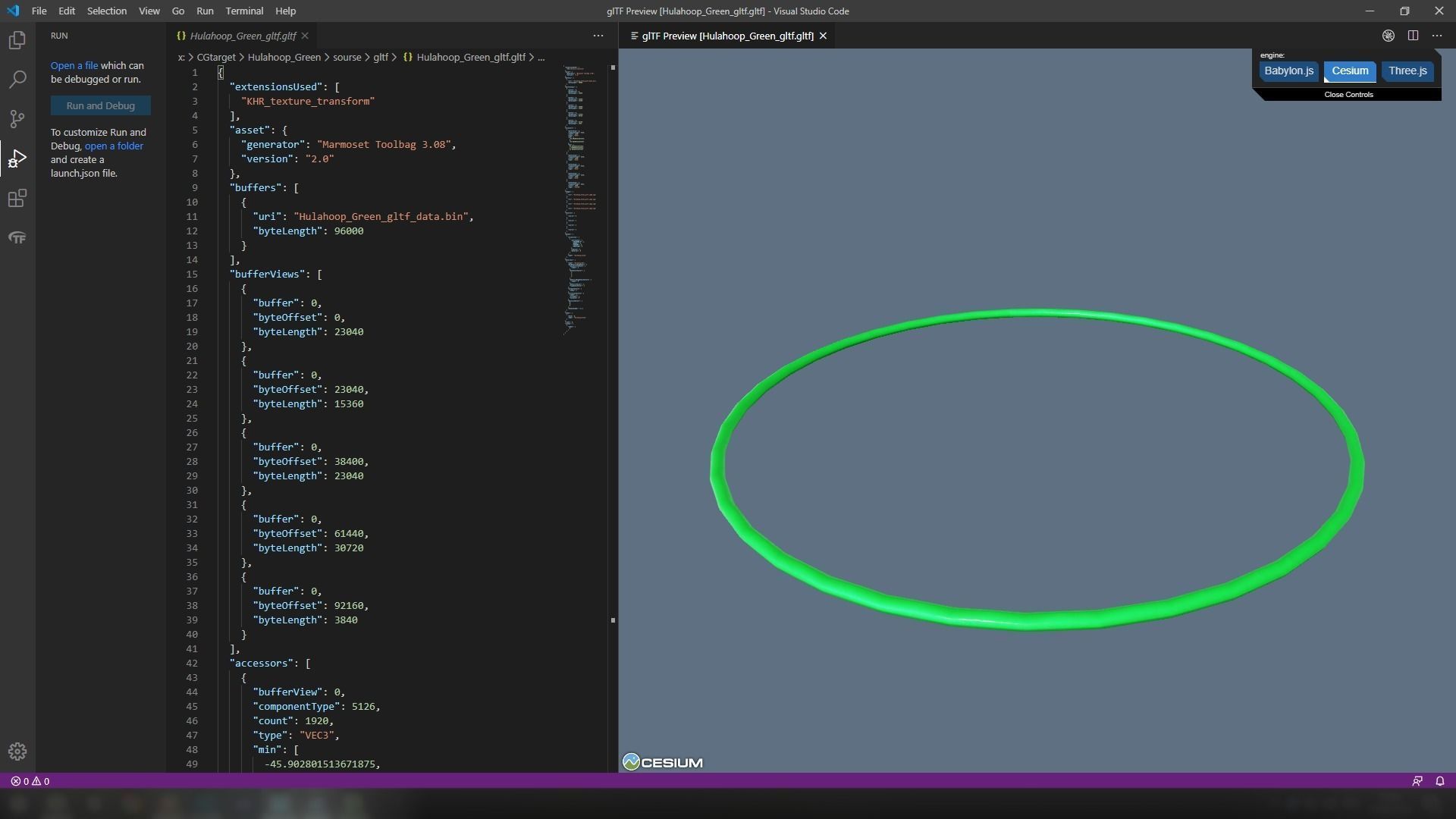Click the Manage gear icon

(17, 752)
